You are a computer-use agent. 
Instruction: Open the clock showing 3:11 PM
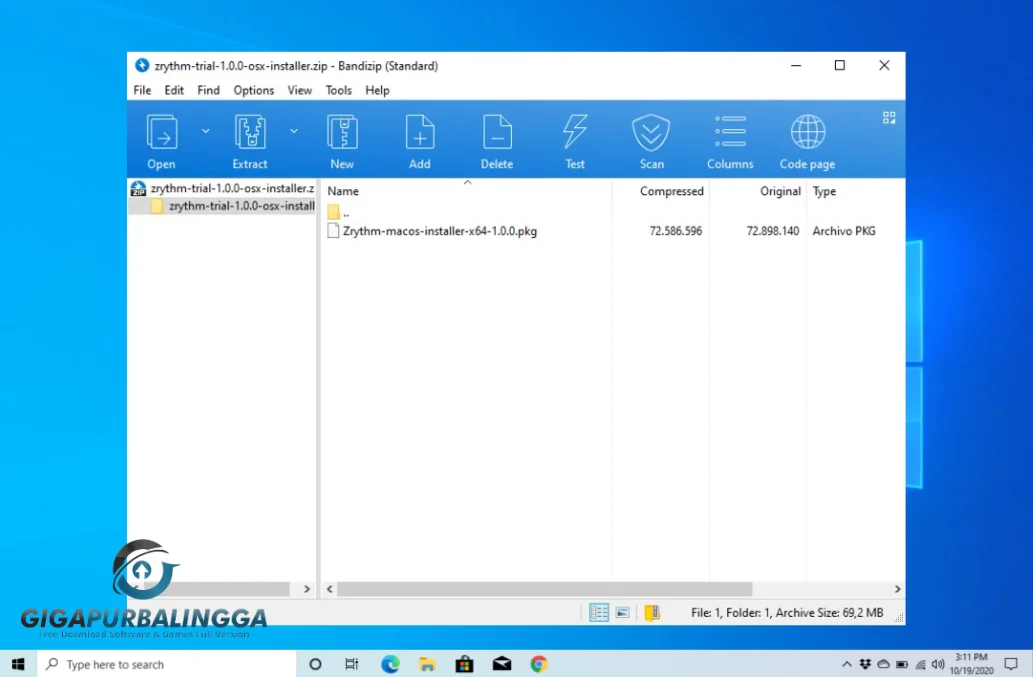click(x=972, y=664)
